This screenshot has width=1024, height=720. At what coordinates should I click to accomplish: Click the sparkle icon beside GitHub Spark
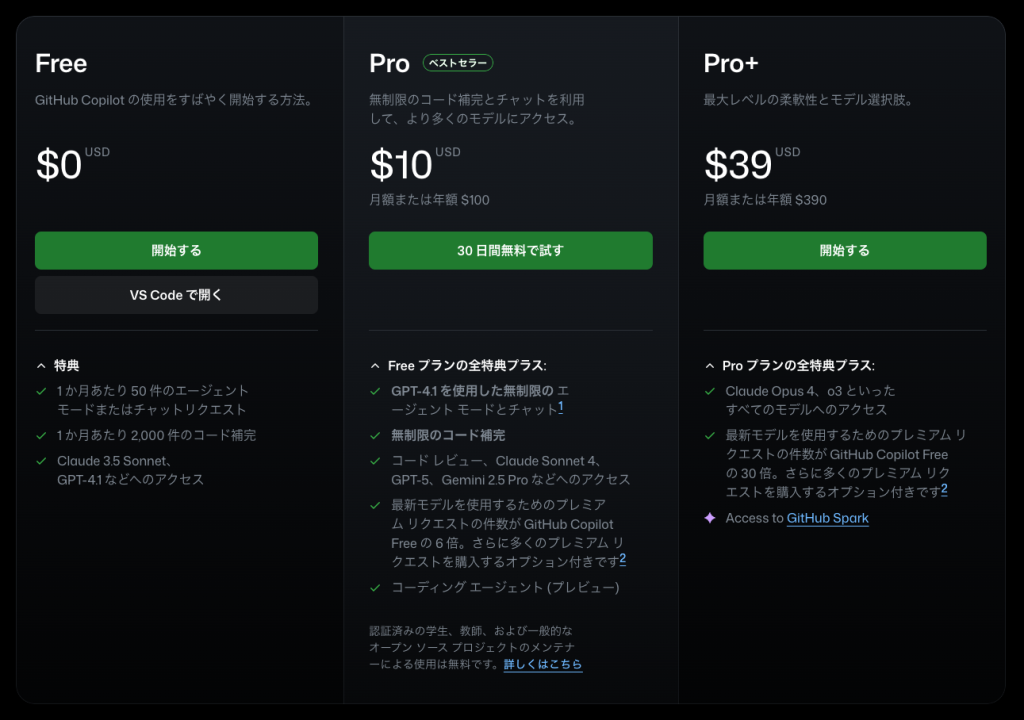click(x=710, y=518)
